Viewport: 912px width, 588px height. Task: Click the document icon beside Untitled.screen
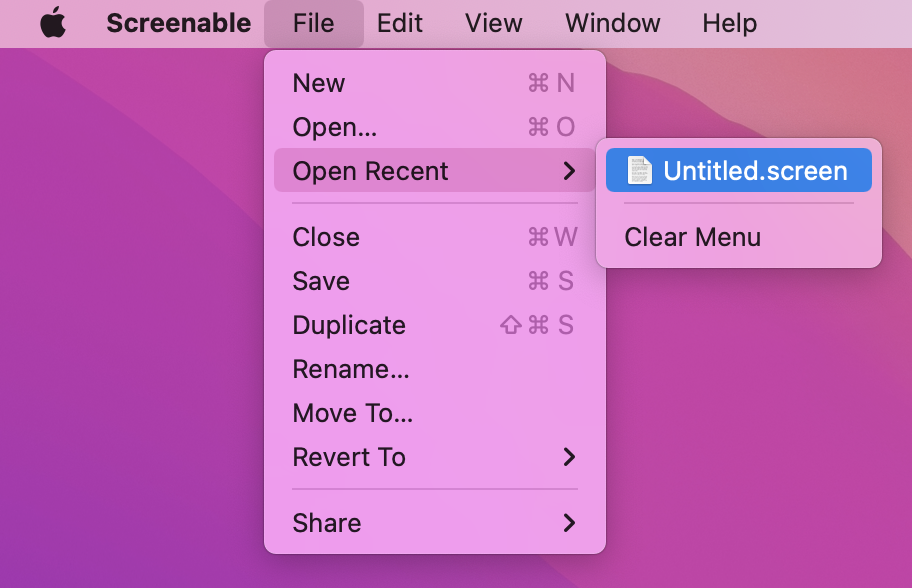[x=641, y=170]
